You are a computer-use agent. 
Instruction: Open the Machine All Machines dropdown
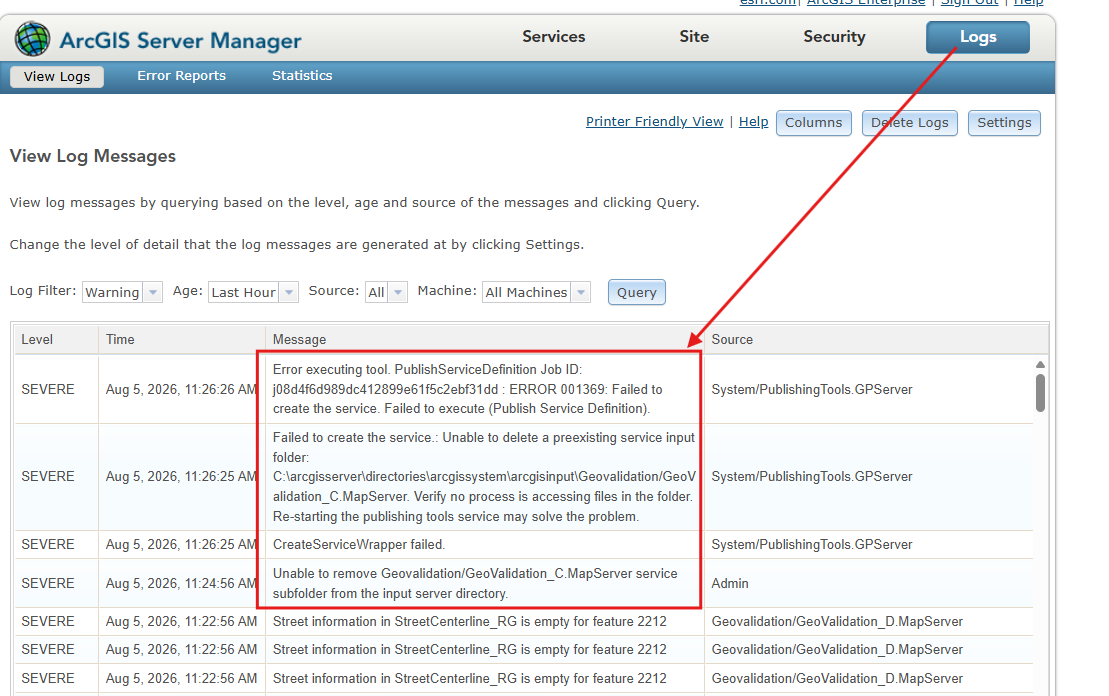(x=536, y=292)
